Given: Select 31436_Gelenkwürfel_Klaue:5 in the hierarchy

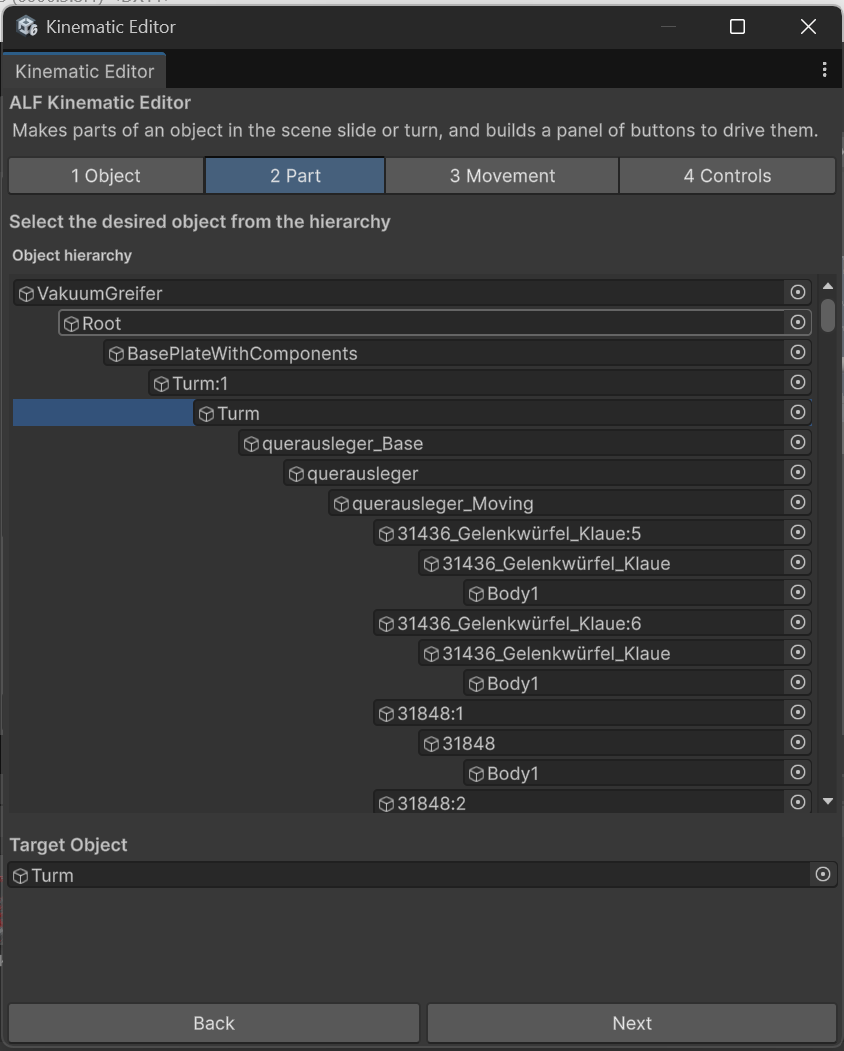Looking at the screenshot, I should [592, 534].
